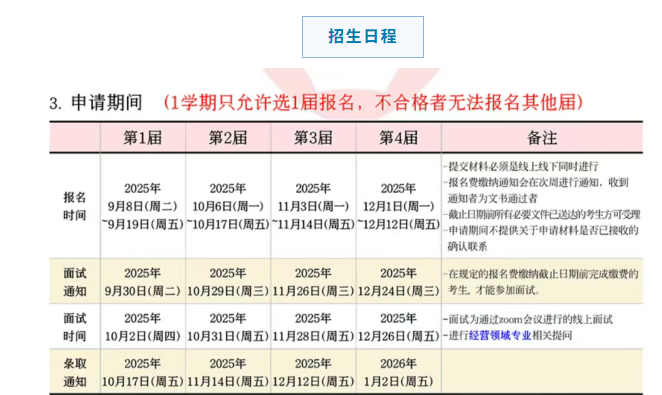Select the heading 3. 申请期间
The height and width of the screenshot is (395, 662).
click(x=96, y=103)
